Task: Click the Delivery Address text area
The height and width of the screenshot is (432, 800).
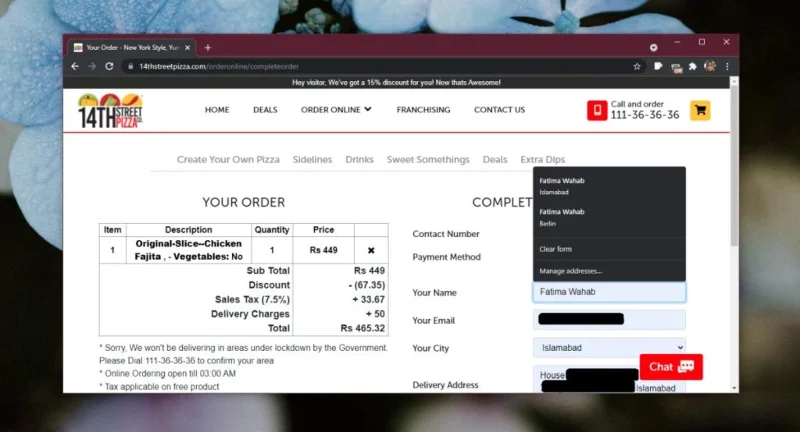Action: click(609, 379)
